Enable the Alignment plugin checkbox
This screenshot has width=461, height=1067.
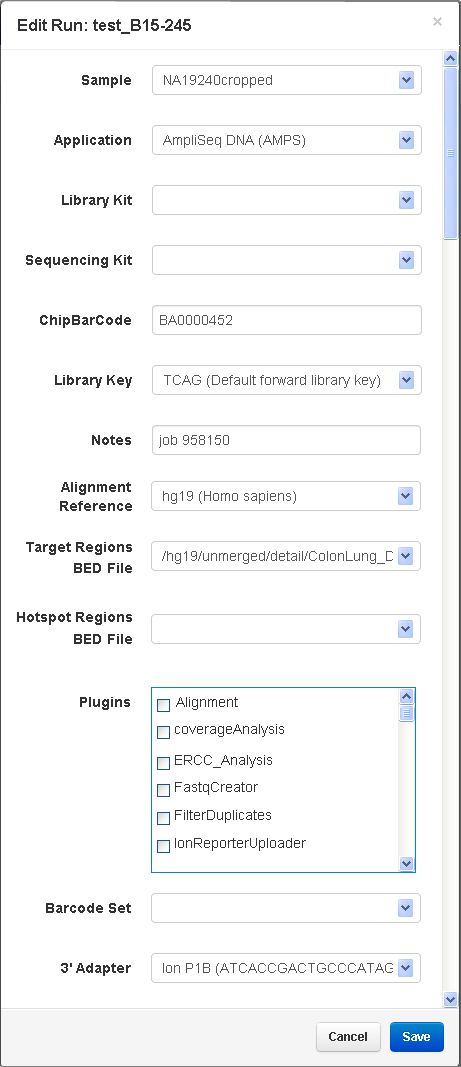click(x=163, y=704)
